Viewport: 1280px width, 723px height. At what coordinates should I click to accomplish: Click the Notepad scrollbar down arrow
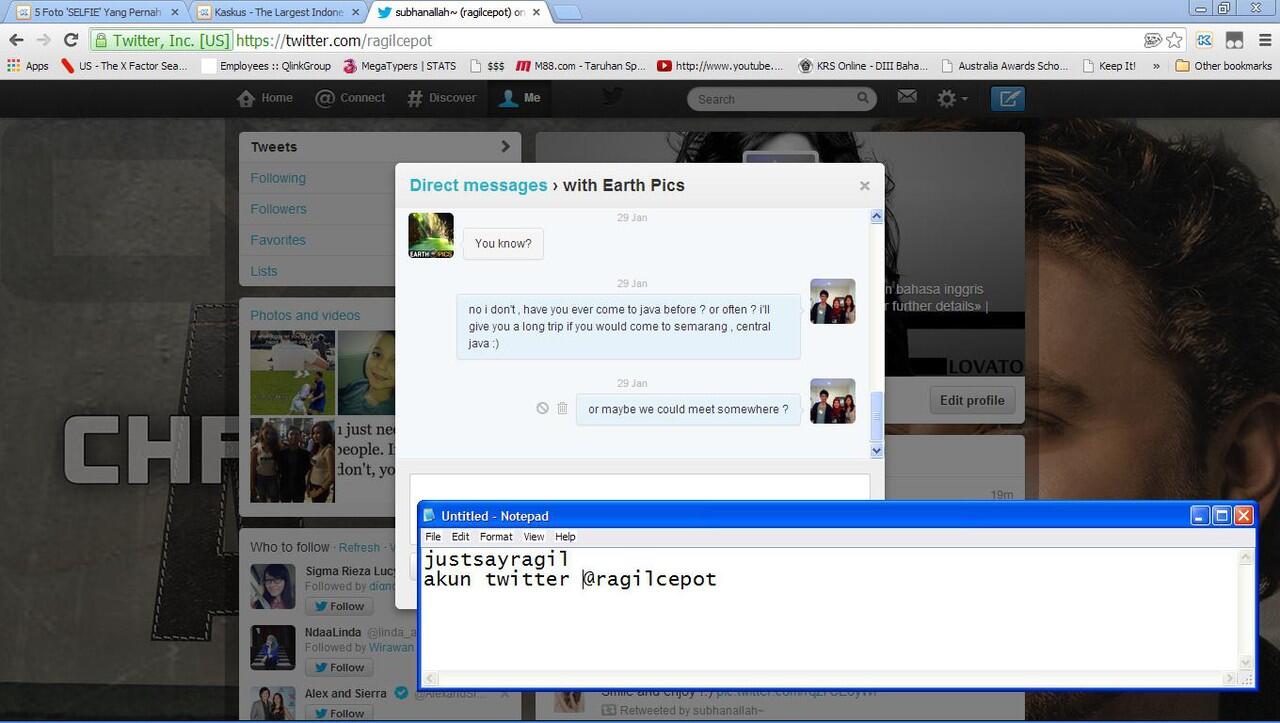(1245, 662)
